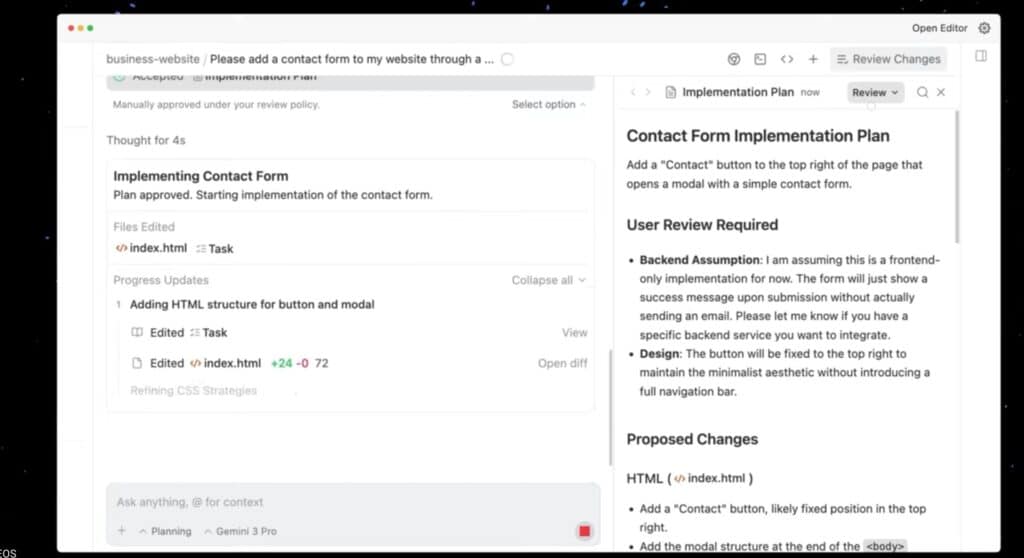The width and height of the screenshot is (1024, 558).
Task: Open the Planning mode selector
Action: tap(165, 531)
